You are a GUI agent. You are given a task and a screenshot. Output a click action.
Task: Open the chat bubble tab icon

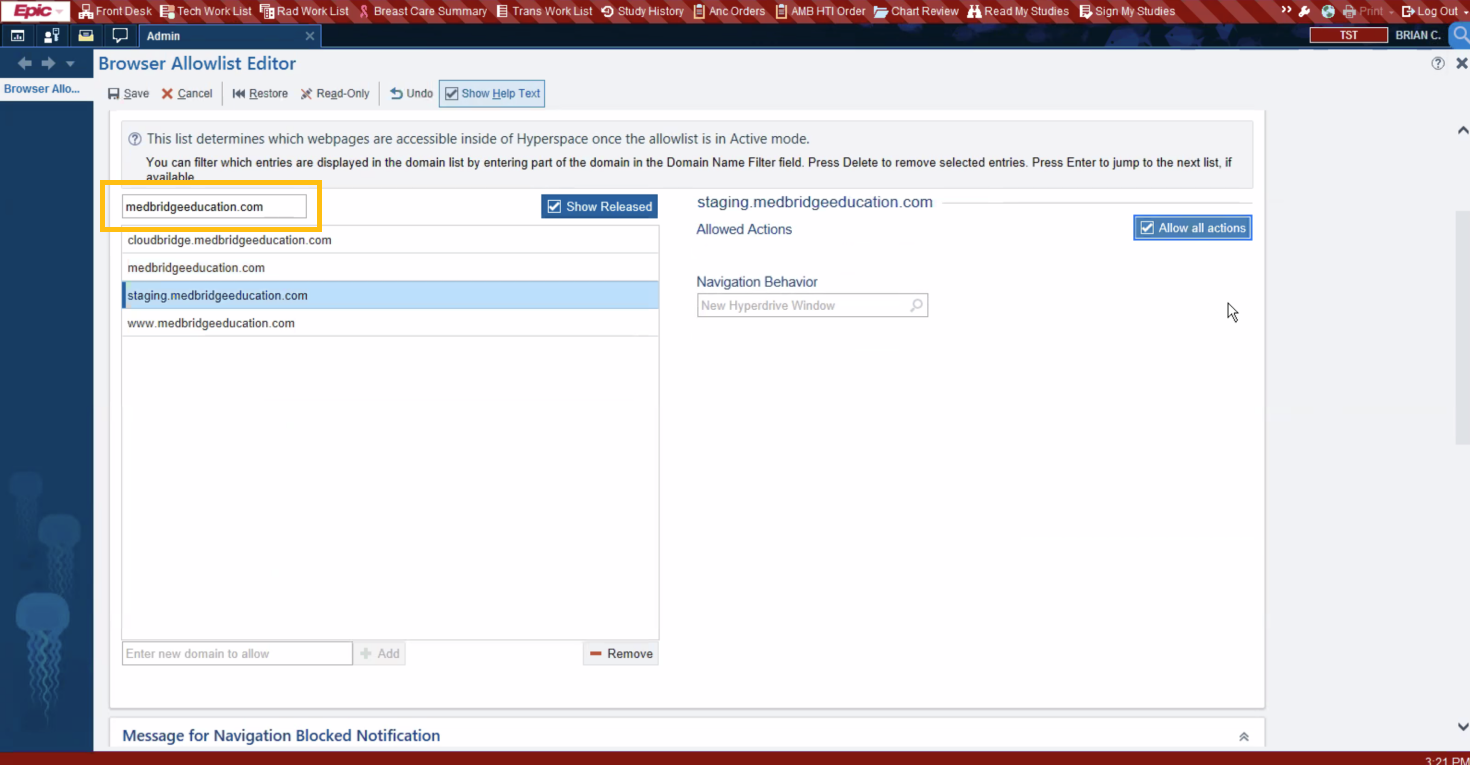tap(120, 35)
